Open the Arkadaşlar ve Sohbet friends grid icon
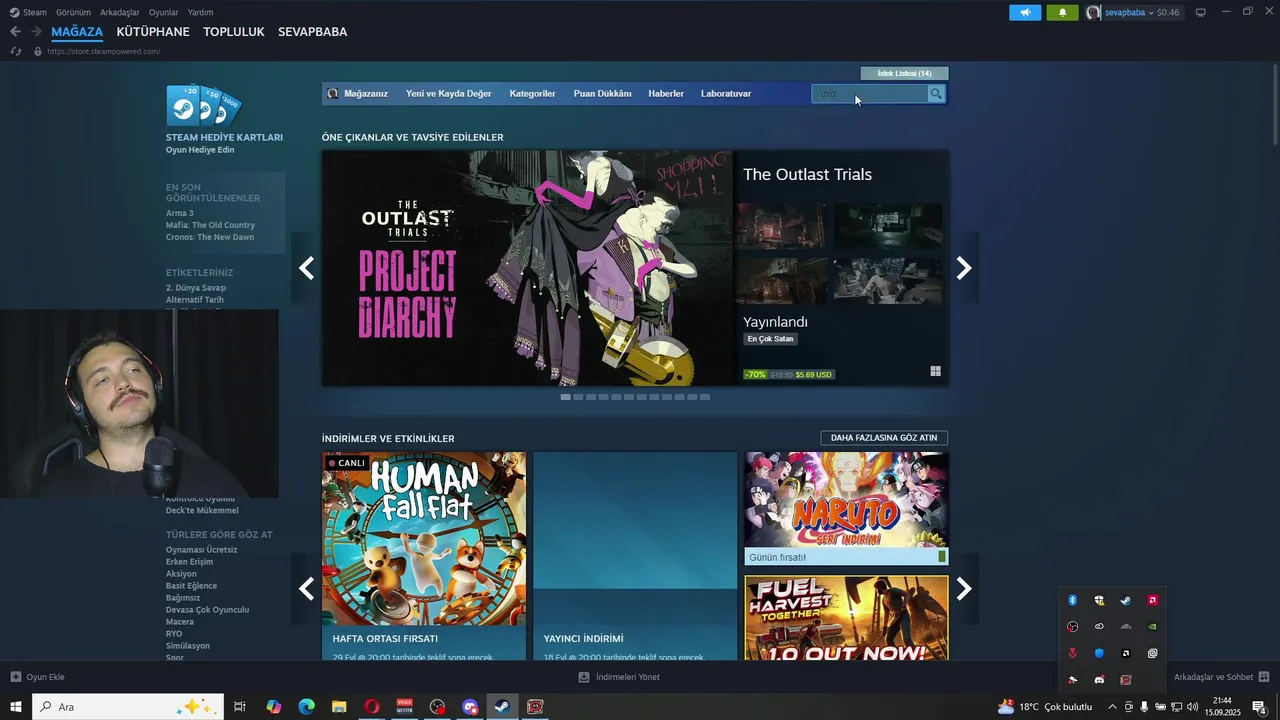 (1264, 677)
